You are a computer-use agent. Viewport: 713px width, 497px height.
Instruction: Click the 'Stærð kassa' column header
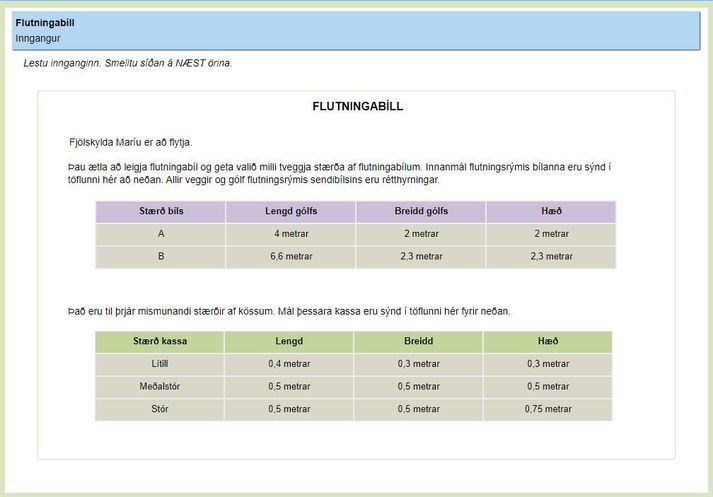(x=160, y=341)
